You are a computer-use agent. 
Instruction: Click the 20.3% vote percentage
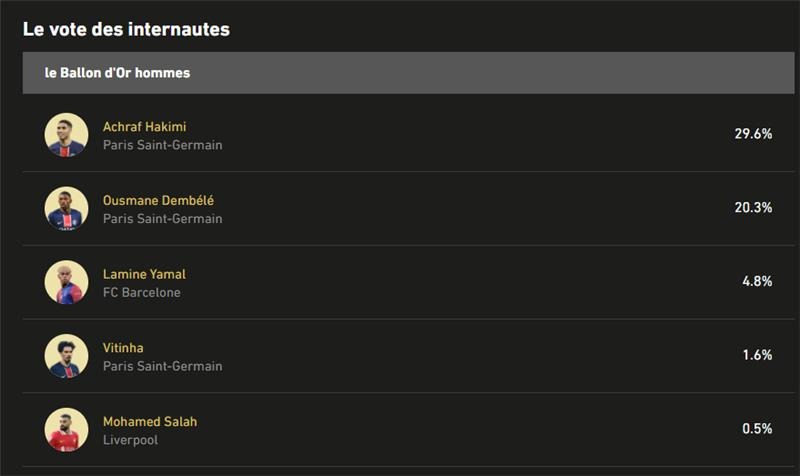pos(752,208)
